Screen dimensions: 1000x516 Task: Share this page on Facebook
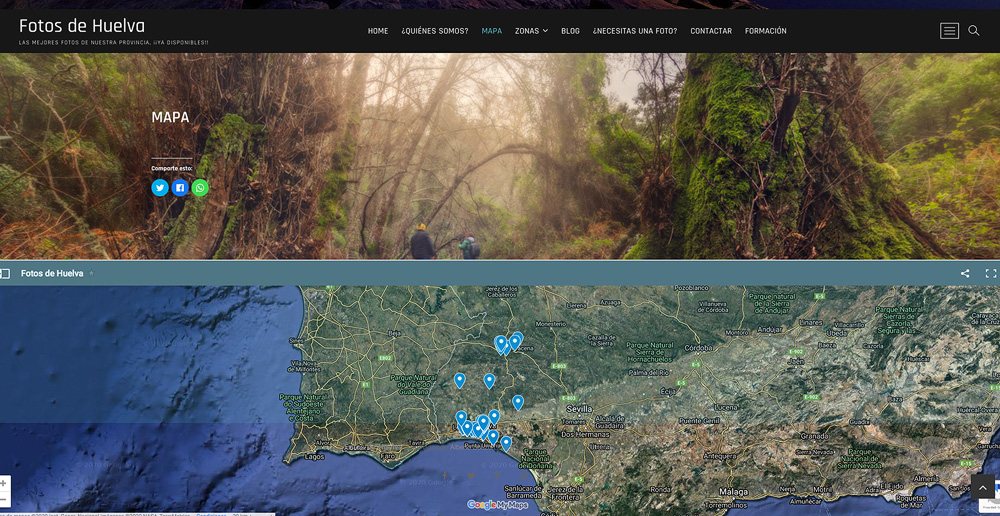(180, 188)
